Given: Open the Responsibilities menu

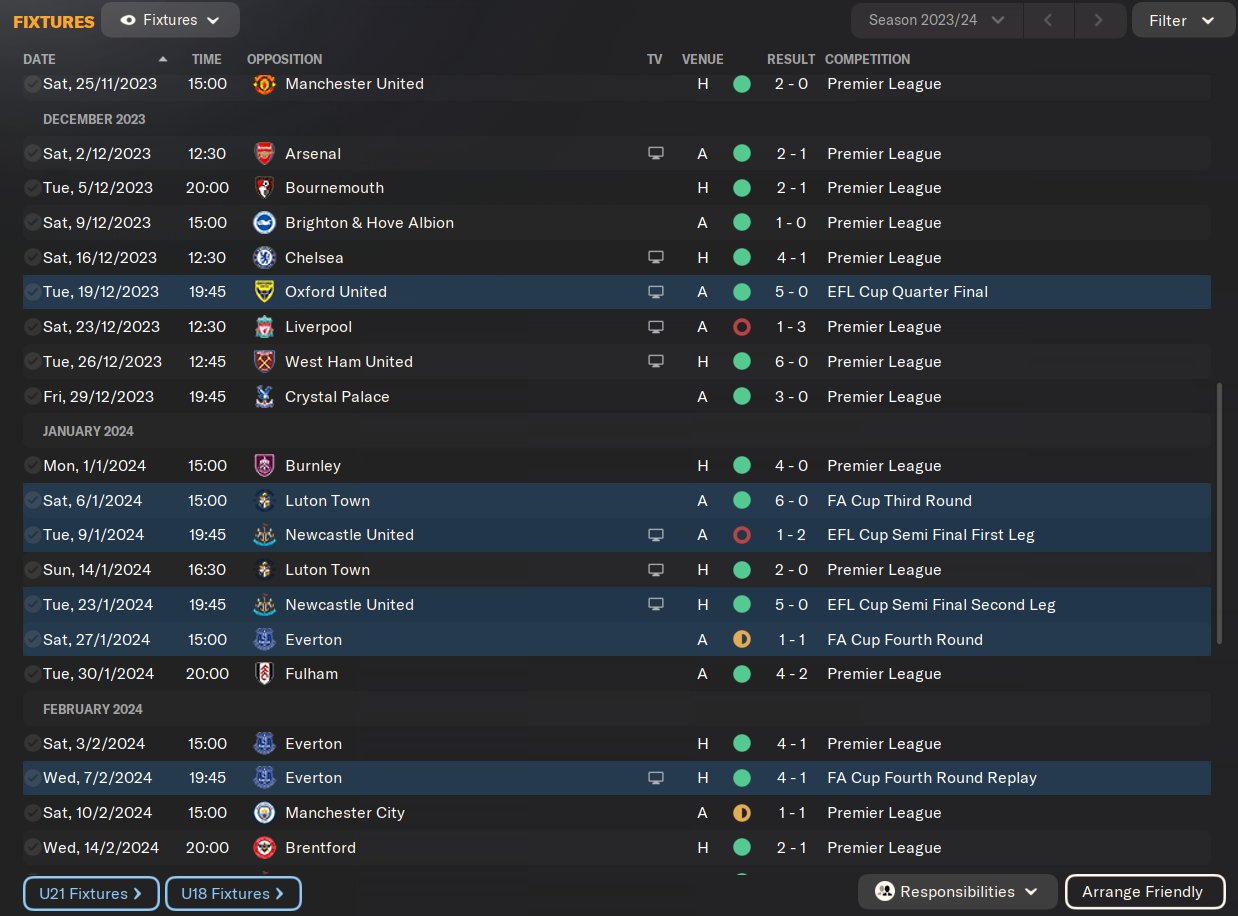Looking at the screenshot, I should 957,892.
